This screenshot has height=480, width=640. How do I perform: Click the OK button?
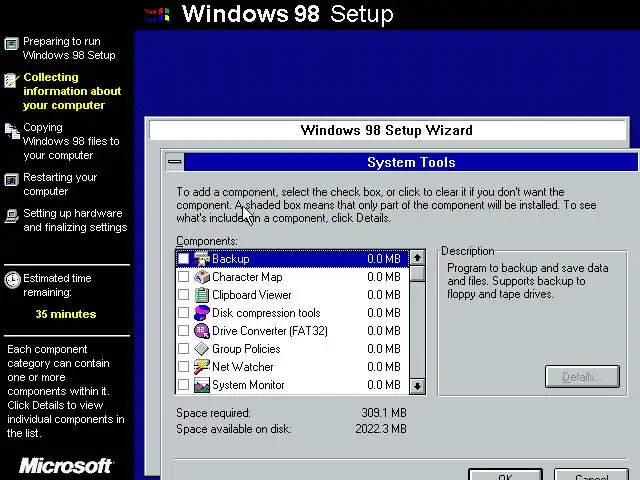coord(505,475)
